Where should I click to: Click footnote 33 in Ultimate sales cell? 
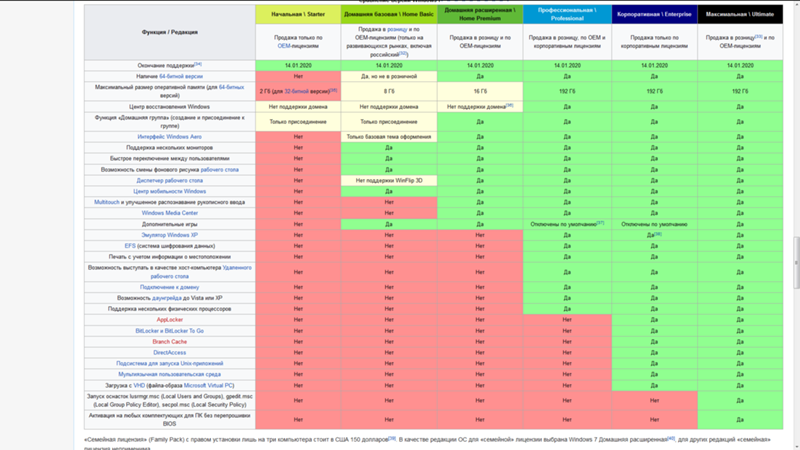758,37
